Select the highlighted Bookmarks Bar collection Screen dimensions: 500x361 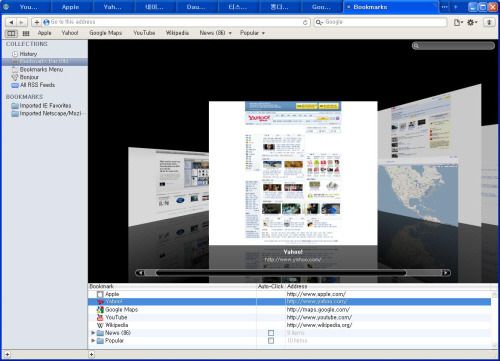[45, 62]
